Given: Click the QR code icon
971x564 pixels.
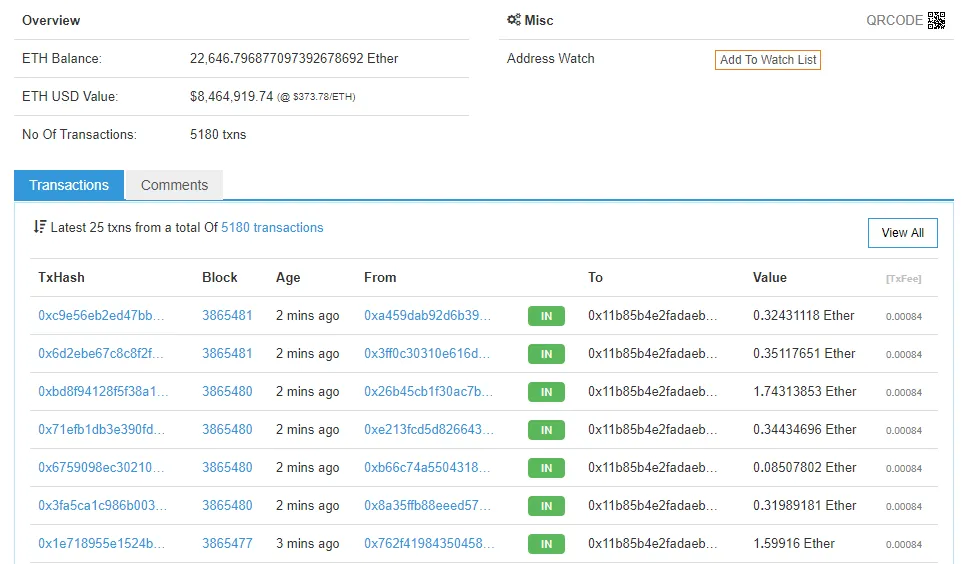Looking at the screenshot, I should point(936,20).
